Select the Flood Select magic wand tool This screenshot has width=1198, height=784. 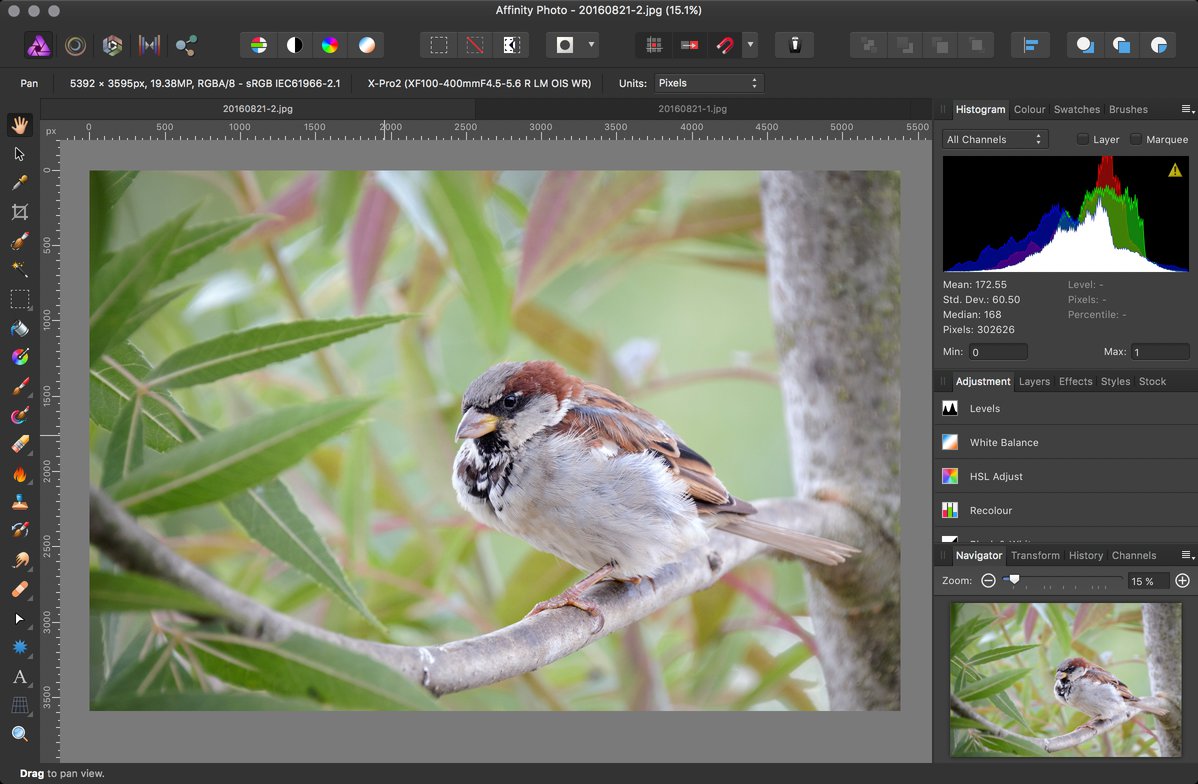click(x=20, y=269)
